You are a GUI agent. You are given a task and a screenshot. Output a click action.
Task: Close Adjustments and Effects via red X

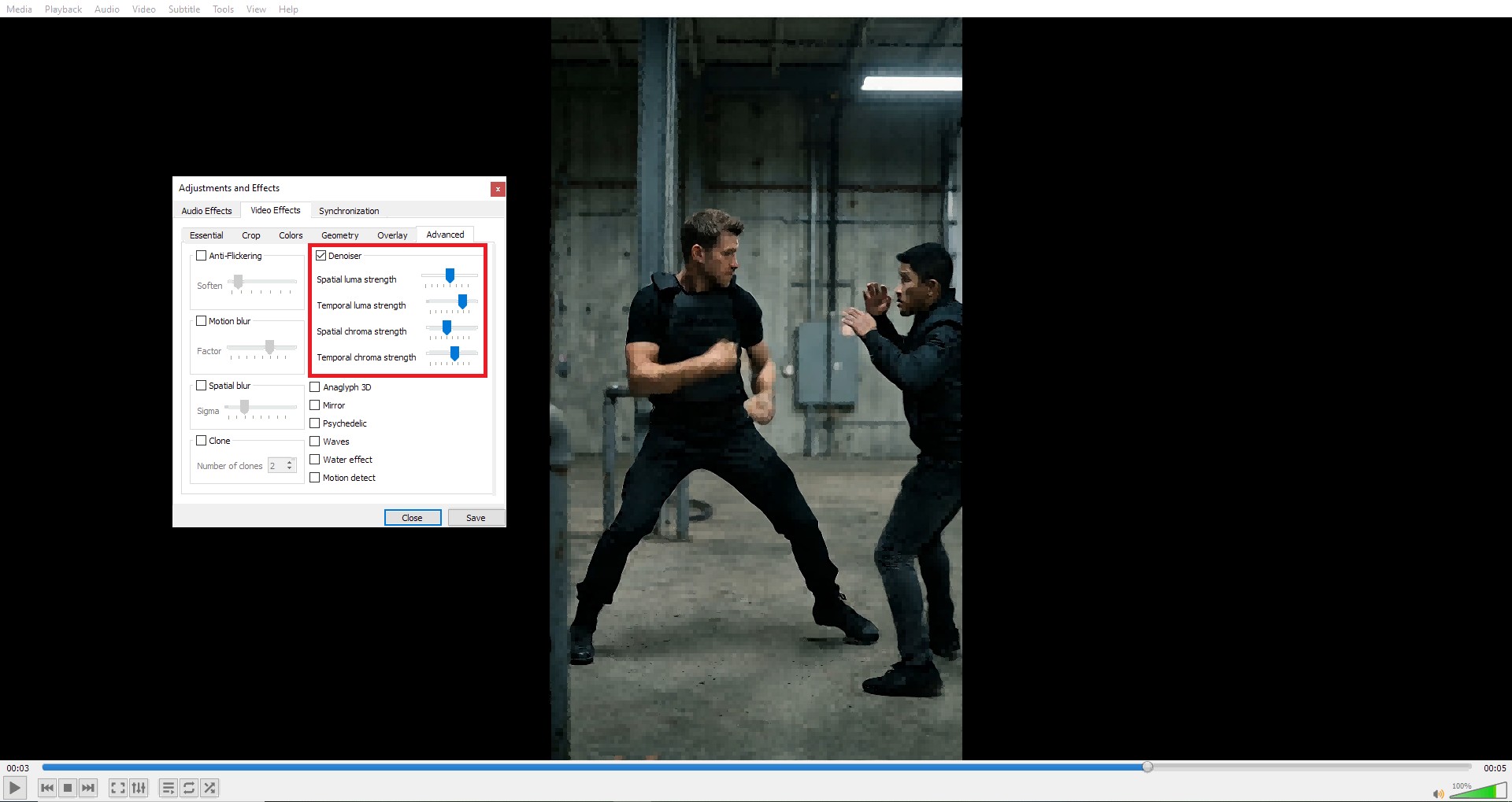498,189
